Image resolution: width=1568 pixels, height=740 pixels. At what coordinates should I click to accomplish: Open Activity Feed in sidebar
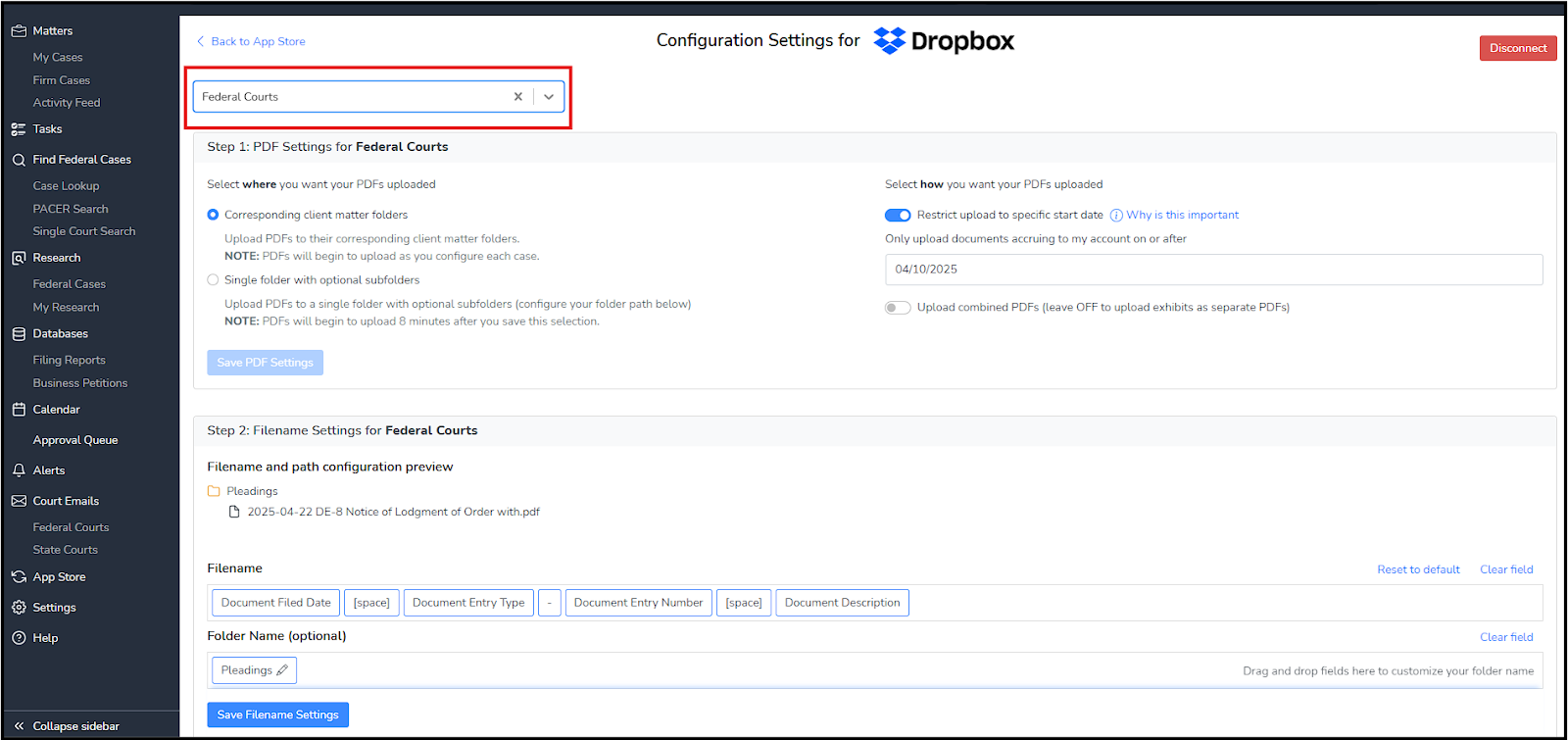(67, 103)
